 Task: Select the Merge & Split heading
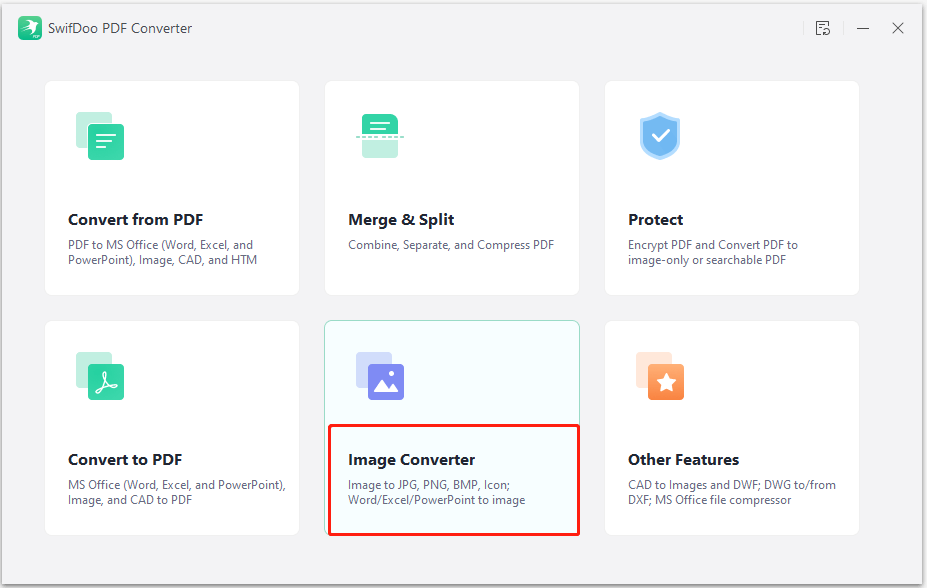coord(401,220)
